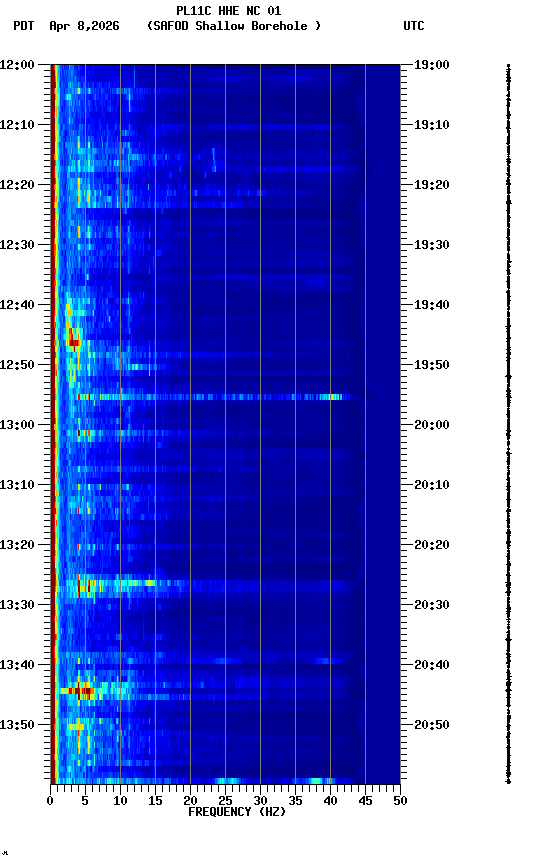Click the seismogram waveform trace on the right
This screenshot has height=864, width=552.
point(508,424)
